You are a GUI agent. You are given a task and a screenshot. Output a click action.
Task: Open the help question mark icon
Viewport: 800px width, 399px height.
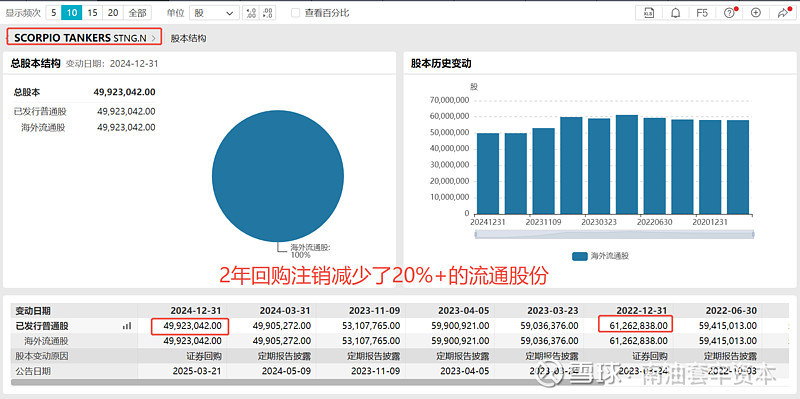pos(729,13)
